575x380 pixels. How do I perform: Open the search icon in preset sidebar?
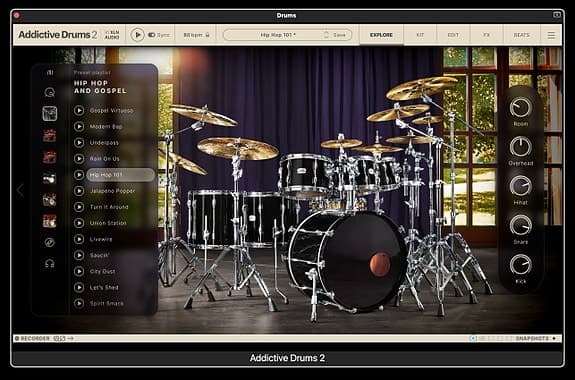coord(50,92)
